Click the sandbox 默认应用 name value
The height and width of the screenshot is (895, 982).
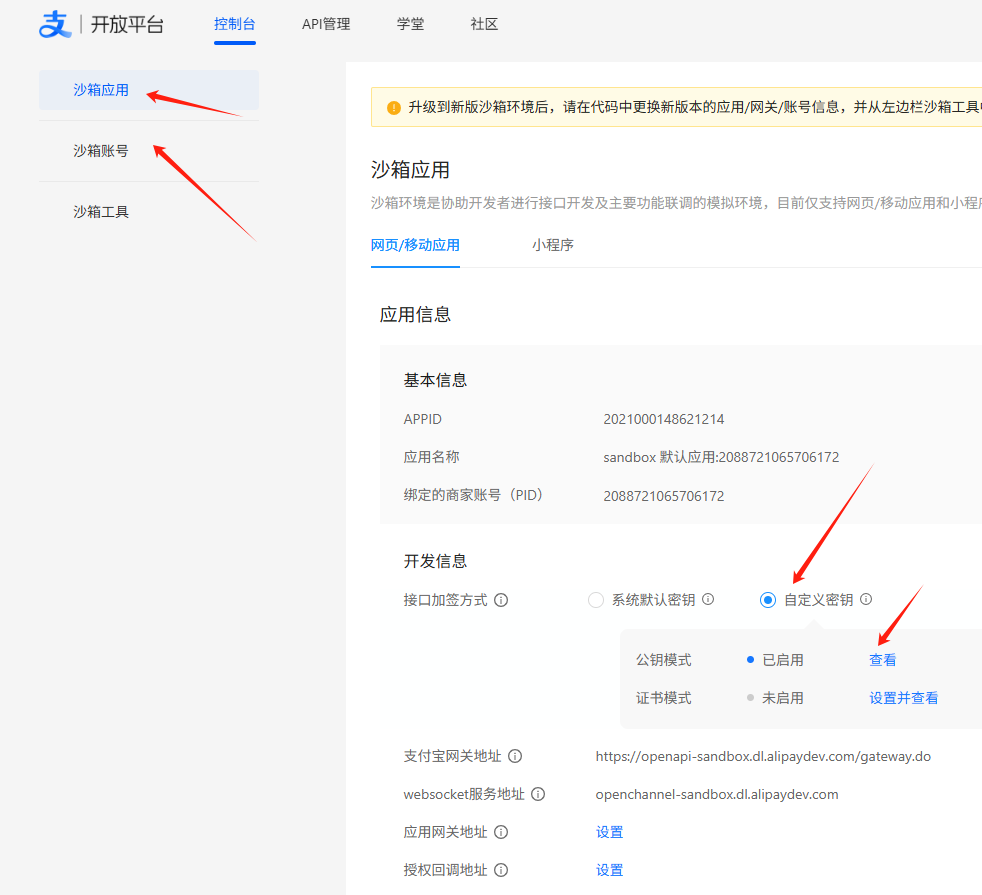click(721, 457)
